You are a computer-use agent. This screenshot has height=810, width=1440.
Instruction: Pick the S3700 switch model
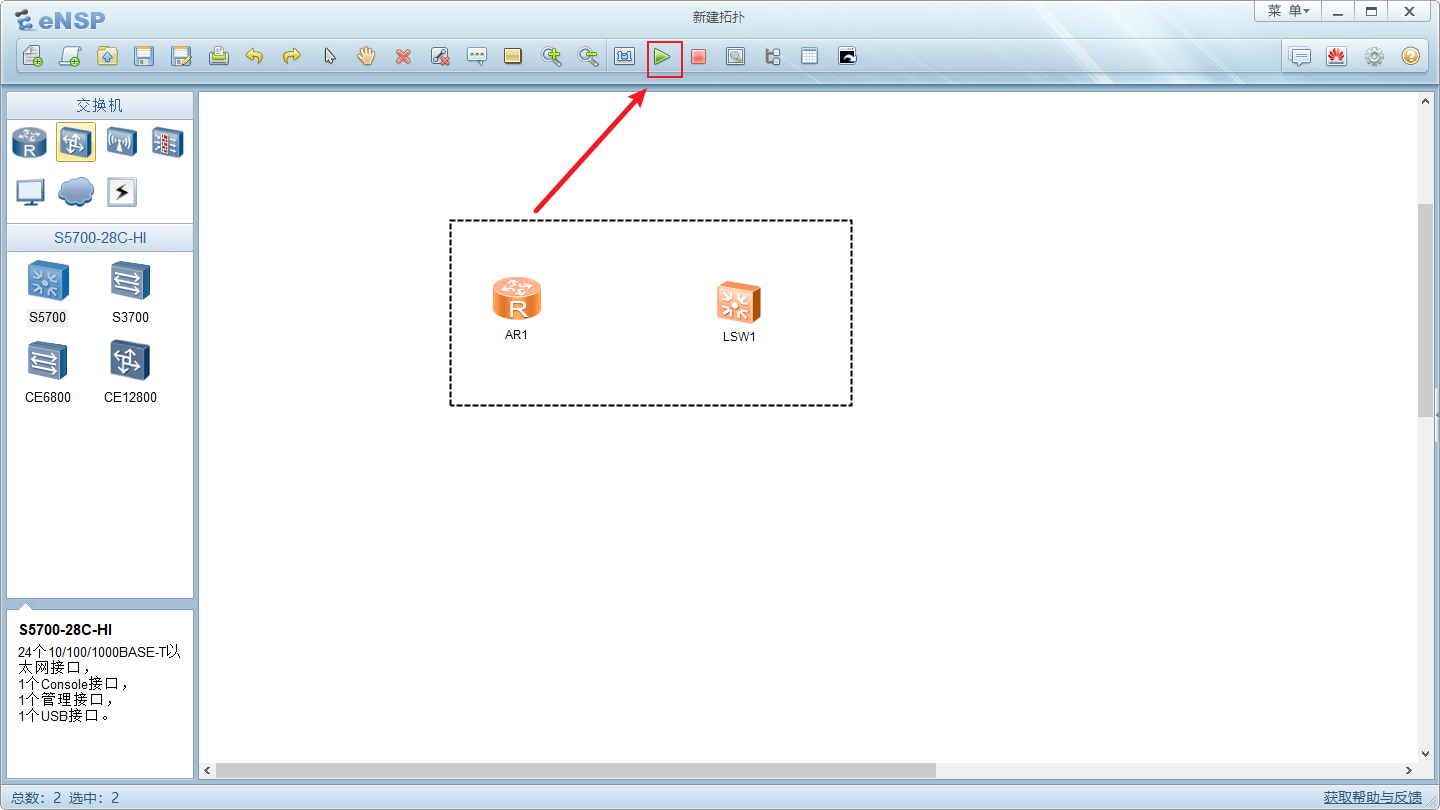(130, 292)
